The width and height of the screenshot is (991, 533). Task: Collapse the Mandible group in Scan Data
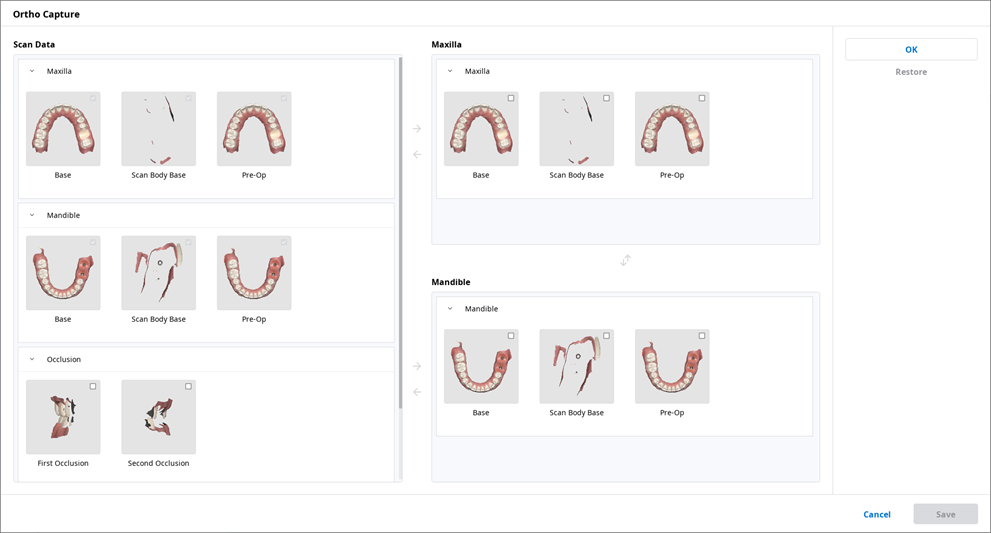pos(32,215)
